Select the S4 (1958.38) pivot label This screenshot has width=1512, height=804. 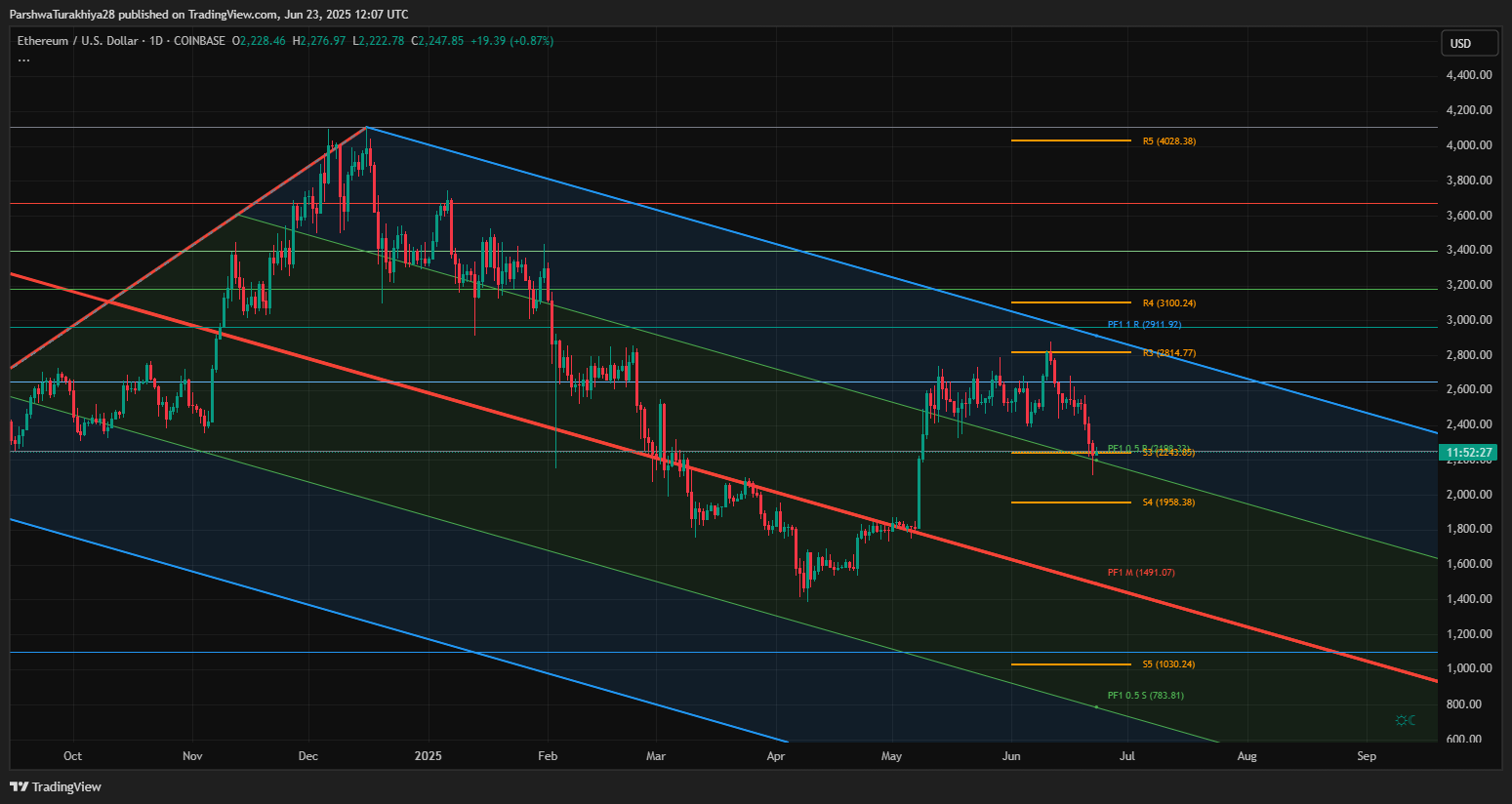pos(1168,502)
